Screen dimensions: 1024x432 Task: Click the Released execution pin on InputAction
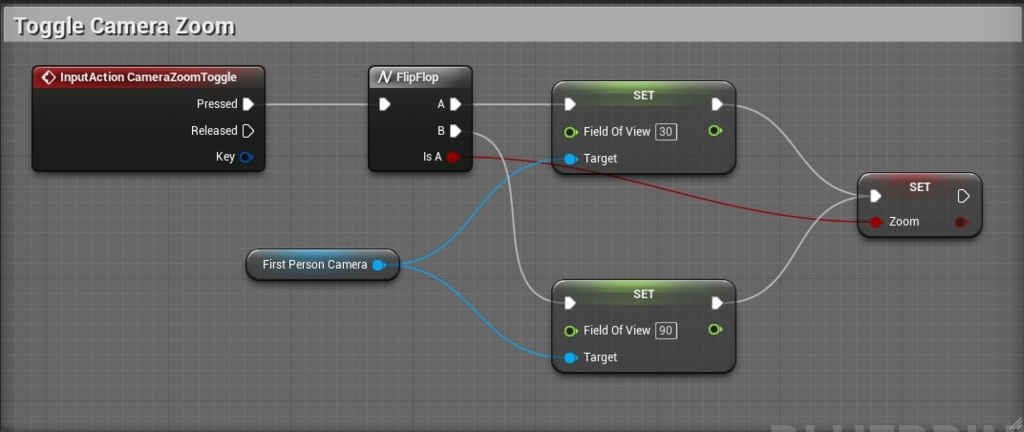tap(248, 131)
